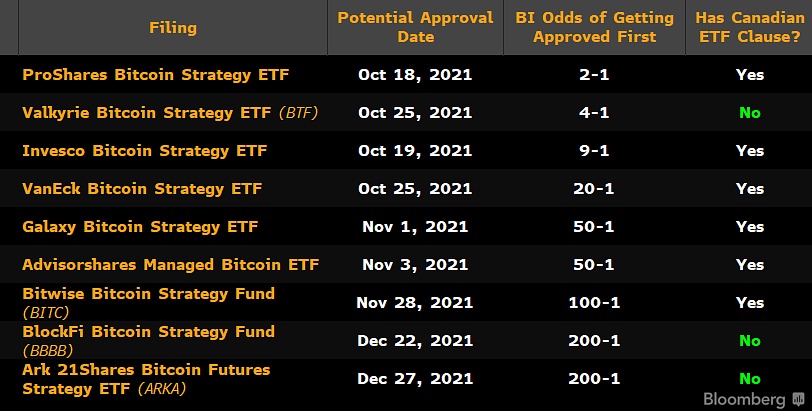
Task: Click the Bloomberg logo text
Action: click(750, 398)
